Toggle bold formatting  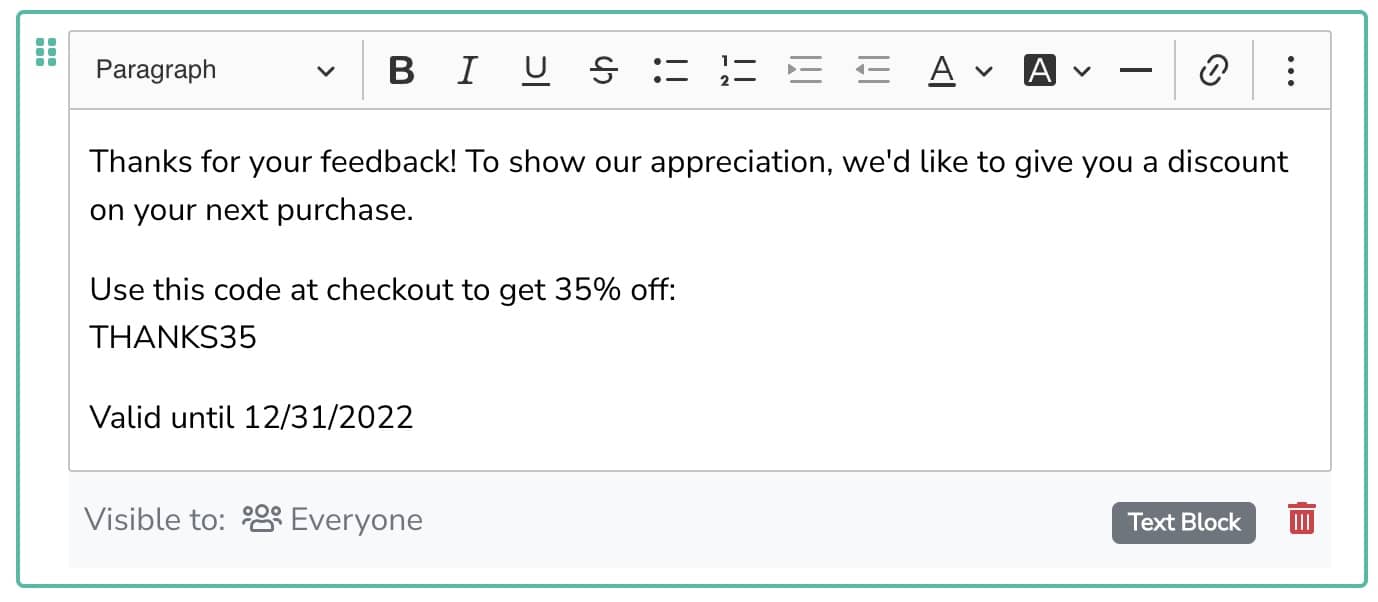click(x=401, y=71)
